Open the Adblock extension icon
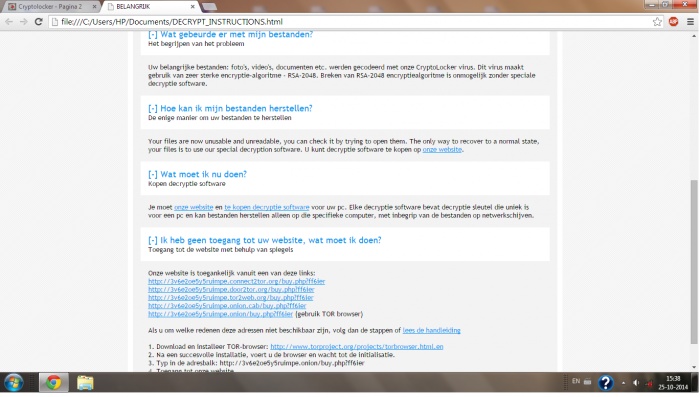The height and width of the screenshot is (397, 700). 674,21
